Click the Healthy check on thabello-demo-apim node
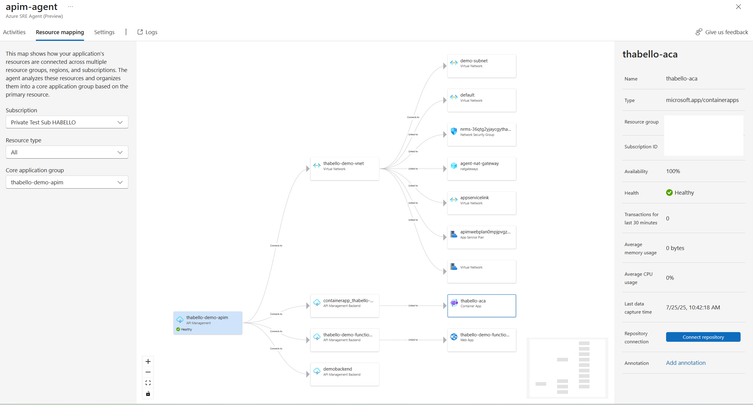Screen dimensions: 753x405 (x=178, y=329)
